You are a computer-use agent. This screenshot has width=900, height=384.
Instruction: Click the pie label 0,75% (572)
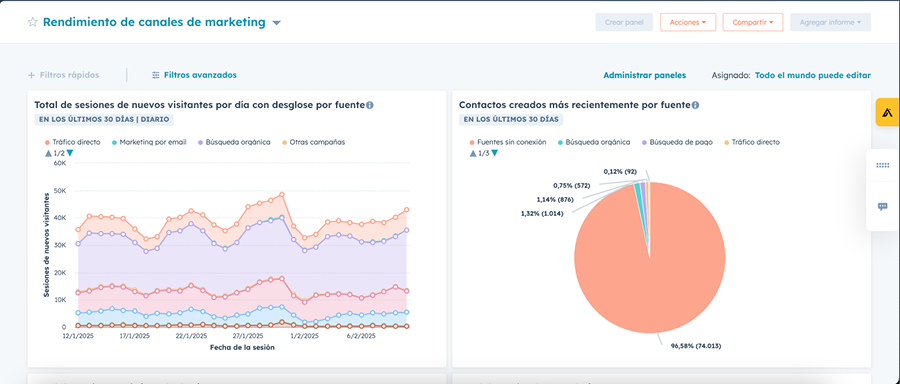tap(571, 185)
